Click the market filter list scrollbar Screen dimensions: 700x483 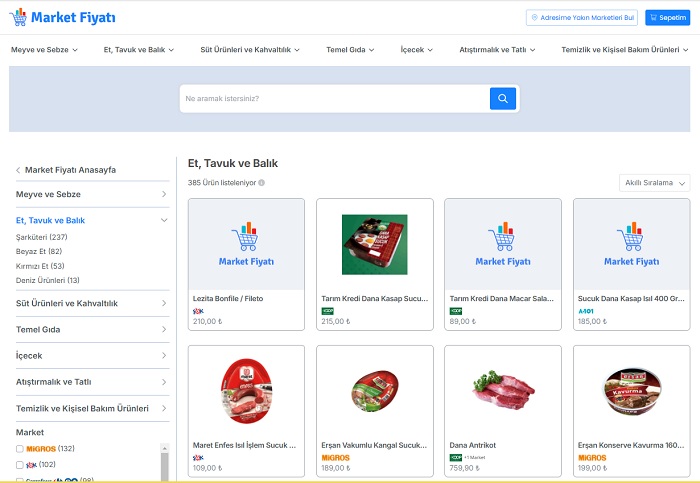(165, 467)
